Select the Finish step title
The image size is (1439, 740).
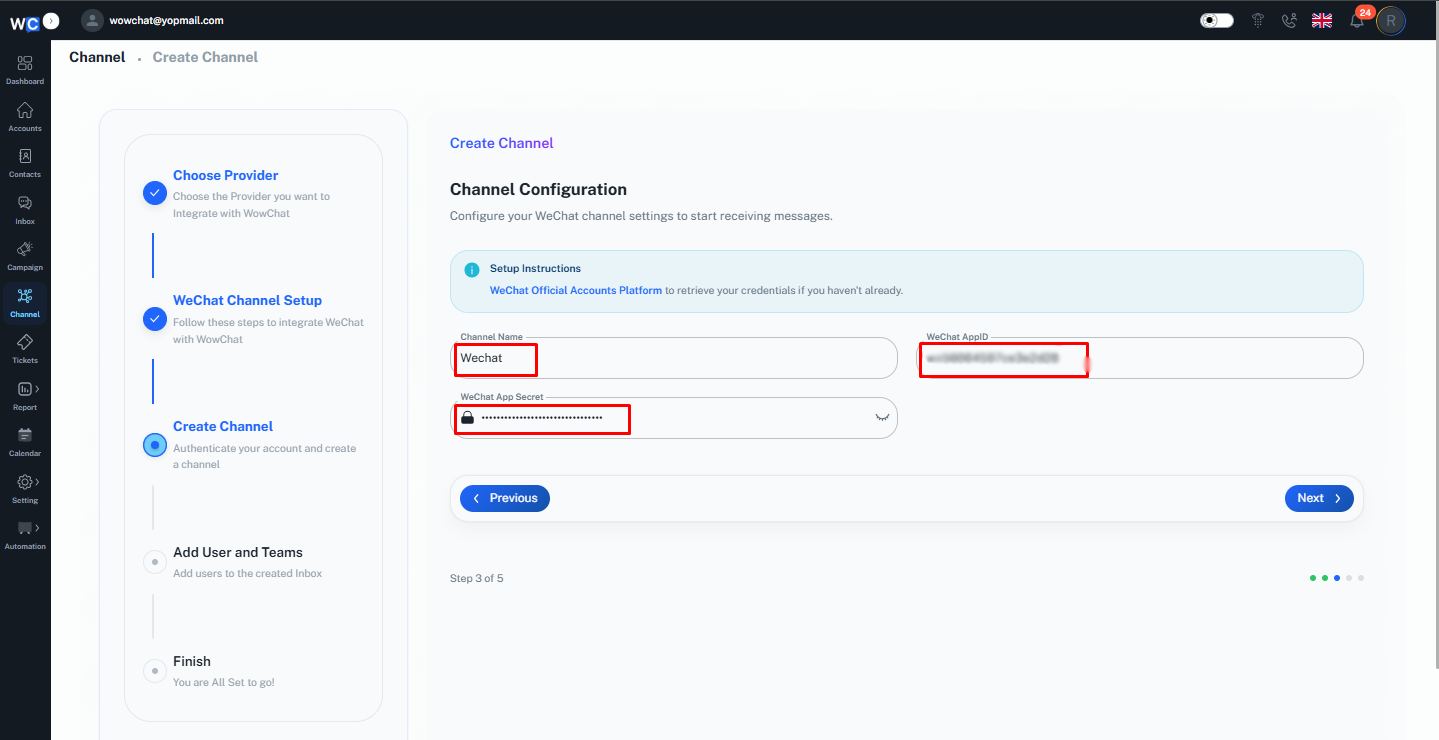(x=192, y=661)
